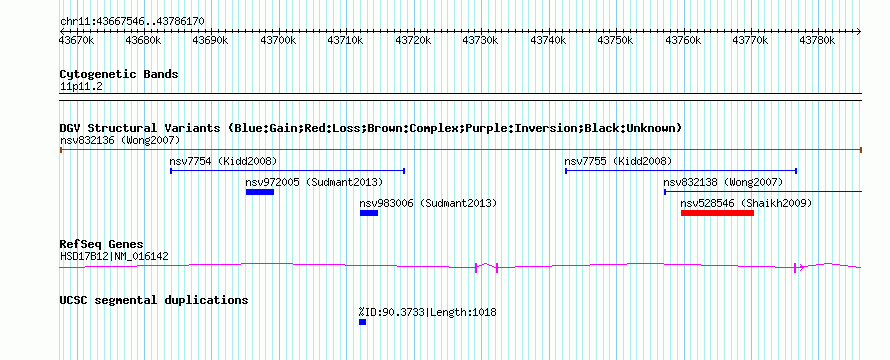This screenshot has height=360, width=890.
Task: Click the segmental duplication blue block
Action: (x=363, y=322)
